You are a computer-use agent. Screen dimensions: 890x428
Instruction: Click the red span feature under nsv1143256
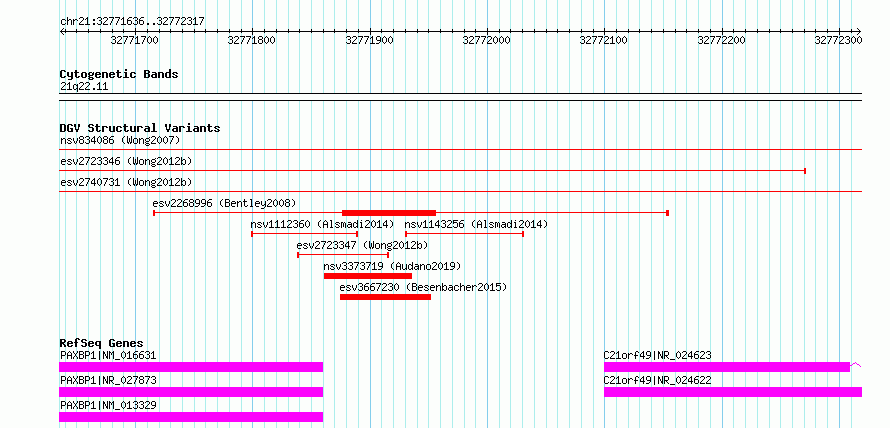point(464,233)
